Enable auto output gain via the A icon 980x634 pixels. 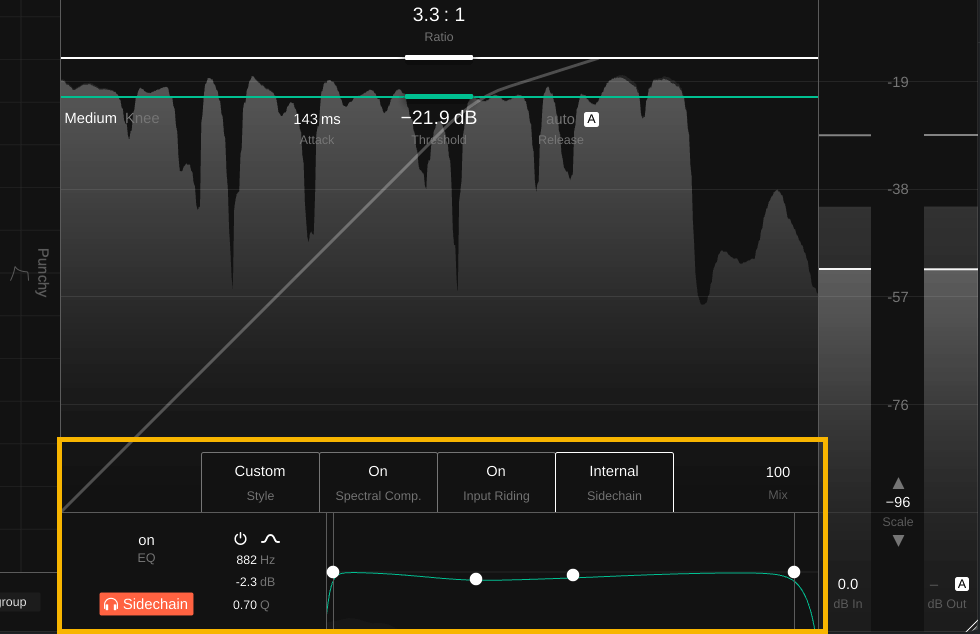click(962, 583)
